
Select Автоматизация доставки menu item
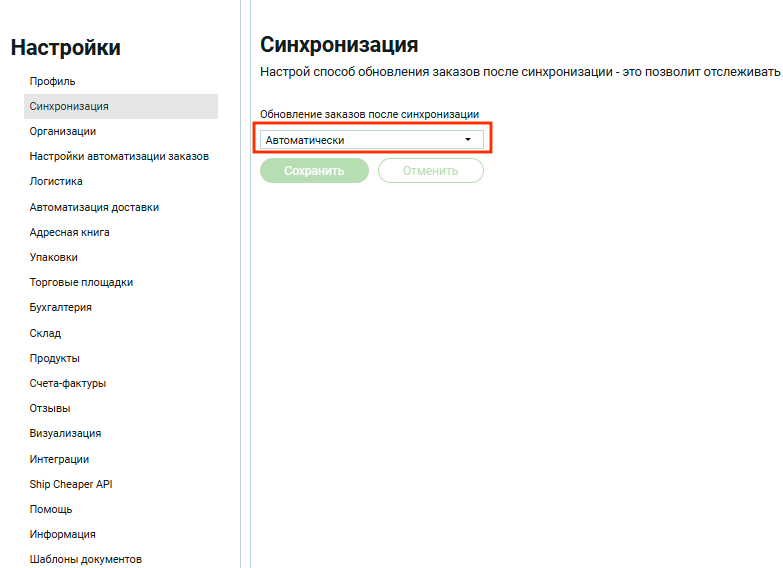click(x=94, y=207)
